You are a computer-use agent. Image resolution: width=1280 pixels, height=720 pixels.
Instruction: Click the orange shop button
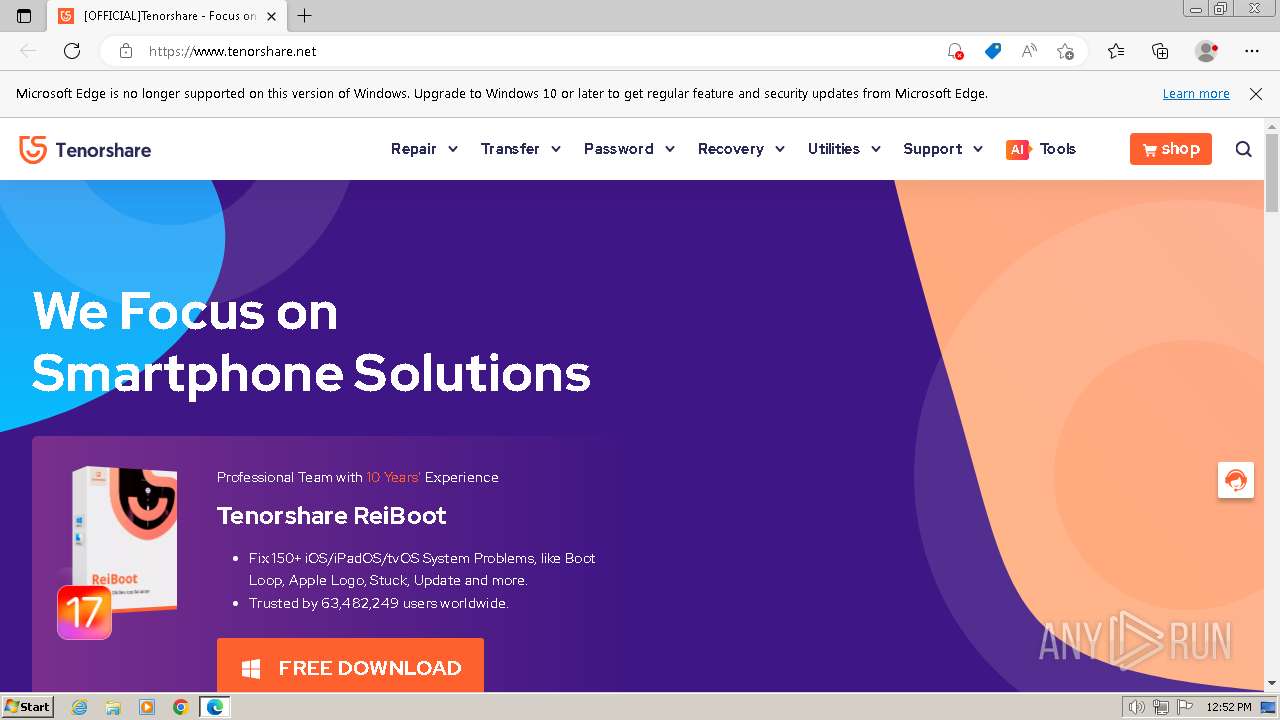[x=1171, y=149]
